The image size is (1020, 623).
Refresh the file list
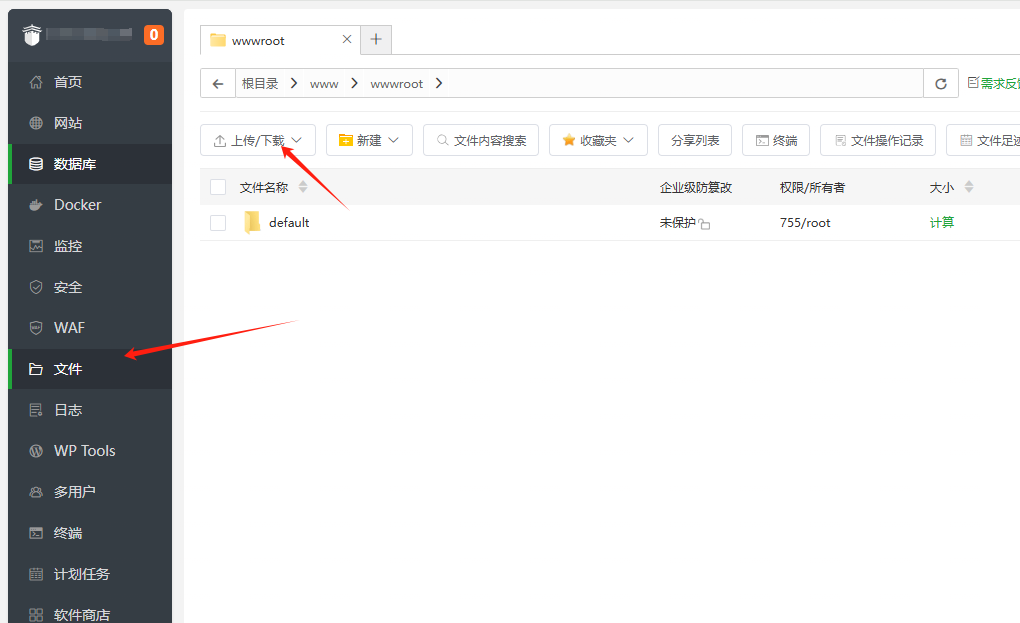click(941, 83)
